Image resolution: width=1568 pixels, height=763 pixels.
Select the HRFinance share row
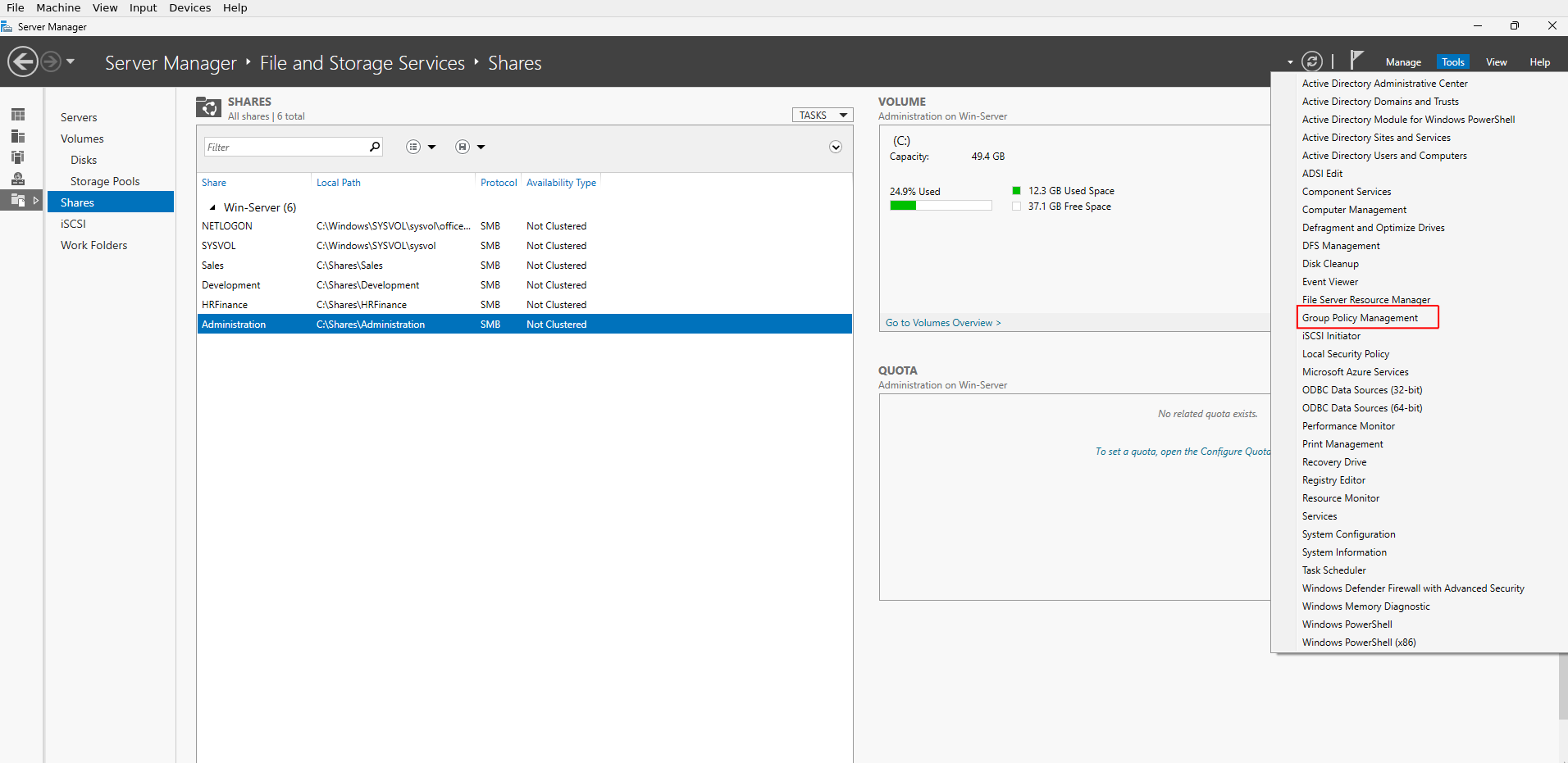[525, 305]
